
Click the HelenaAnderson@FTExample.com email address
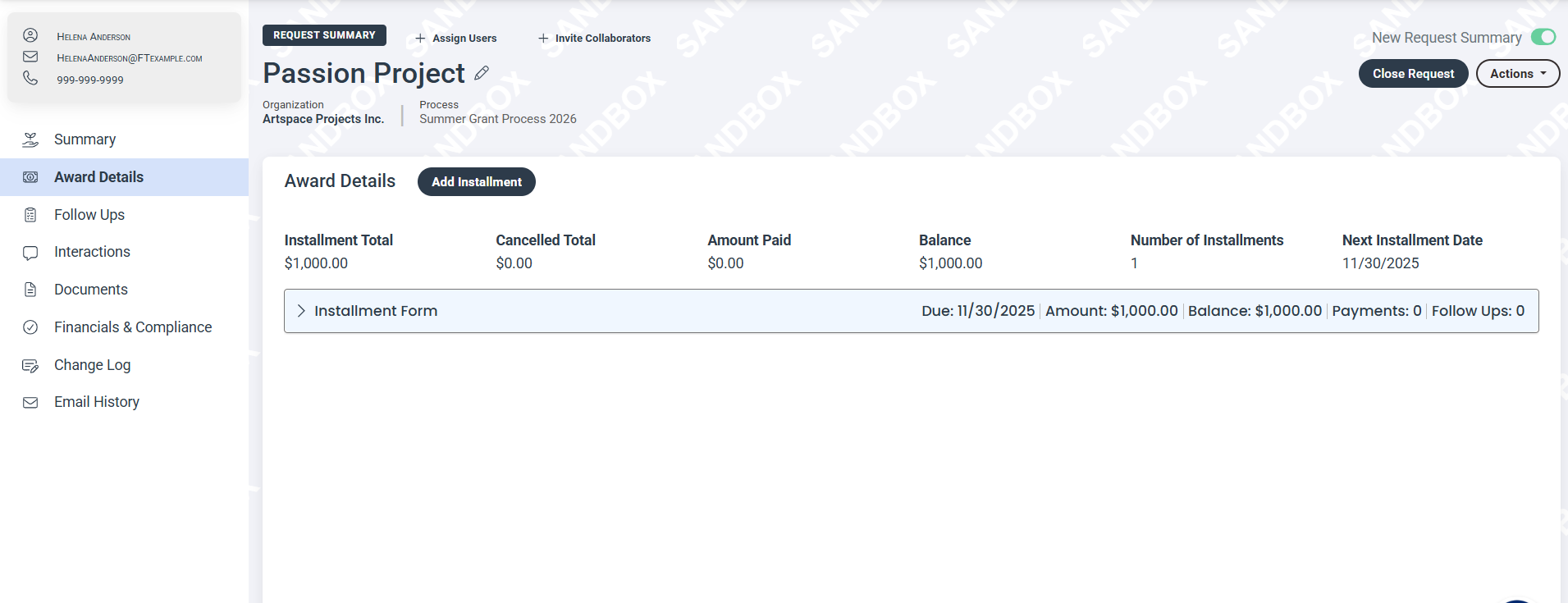(x=130, y=58)
